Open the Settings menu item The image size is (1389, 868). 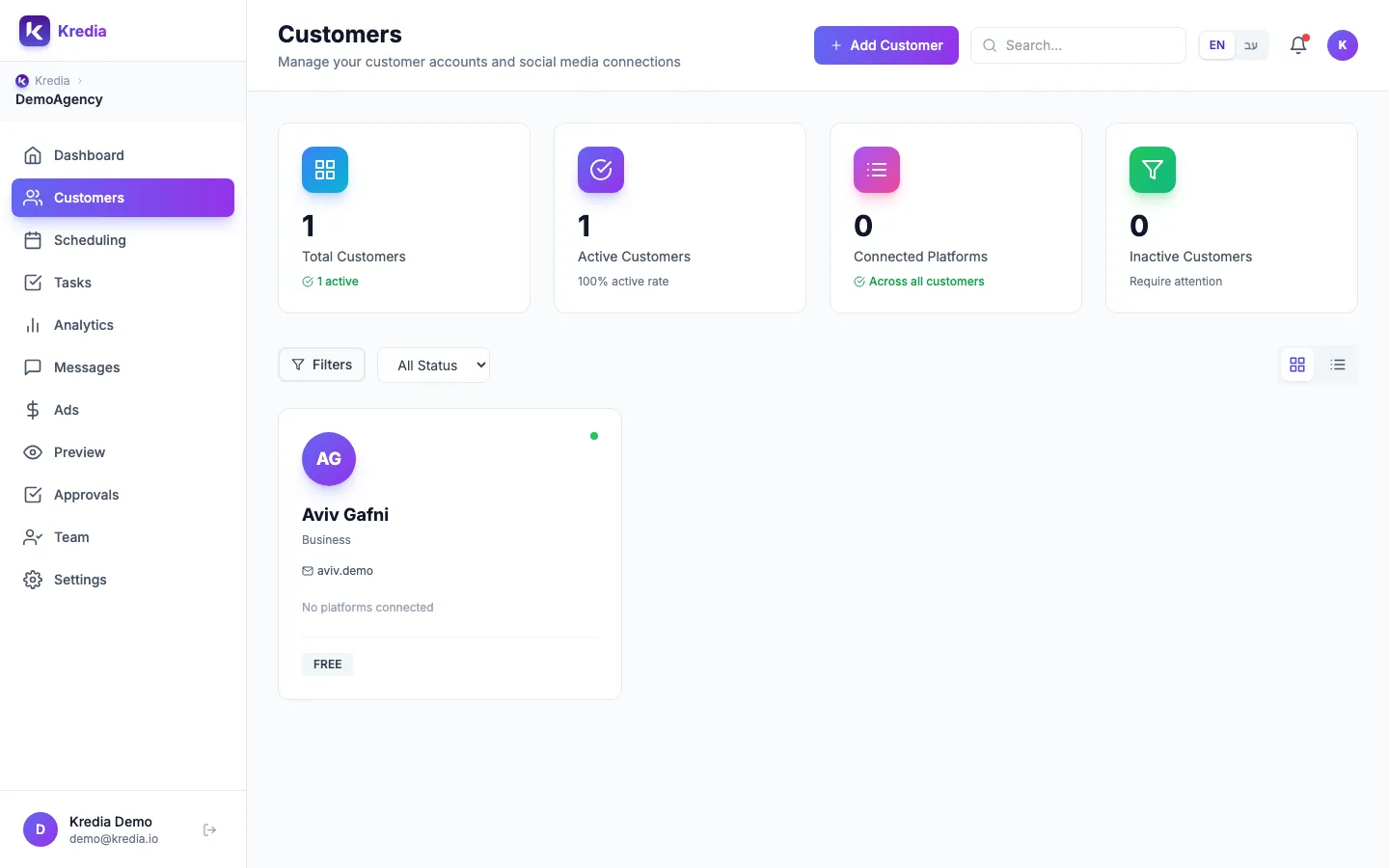coord(123,580)
